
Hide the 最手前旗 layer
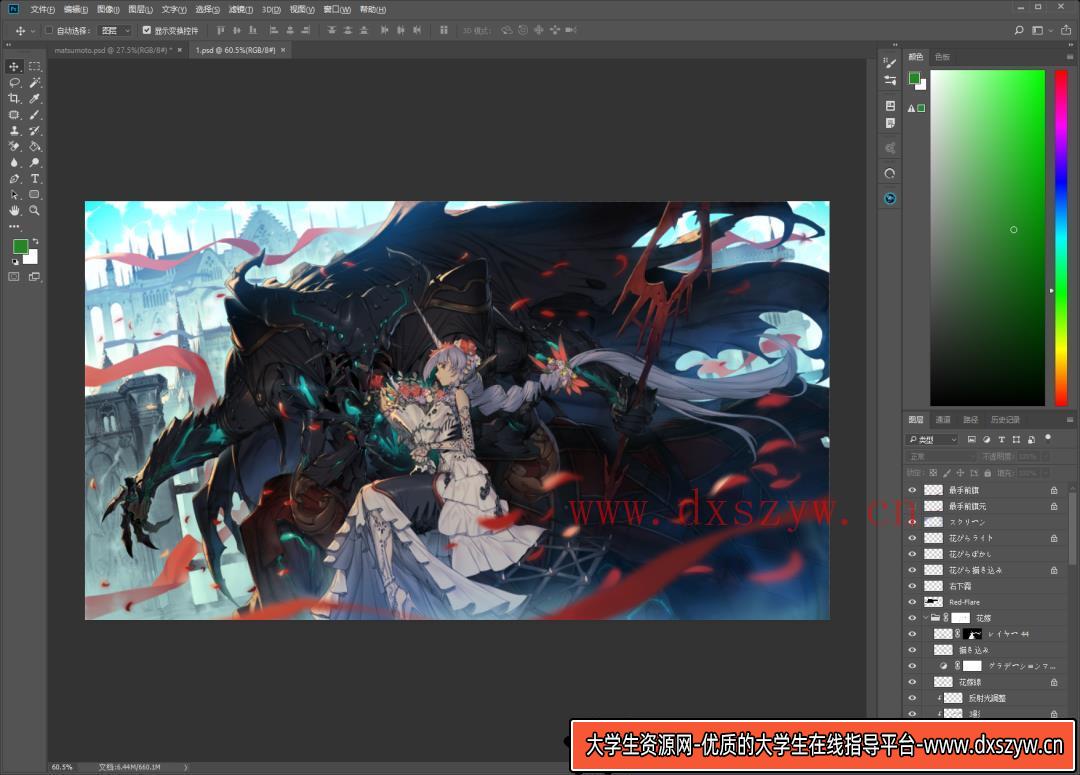pos(912,490)
